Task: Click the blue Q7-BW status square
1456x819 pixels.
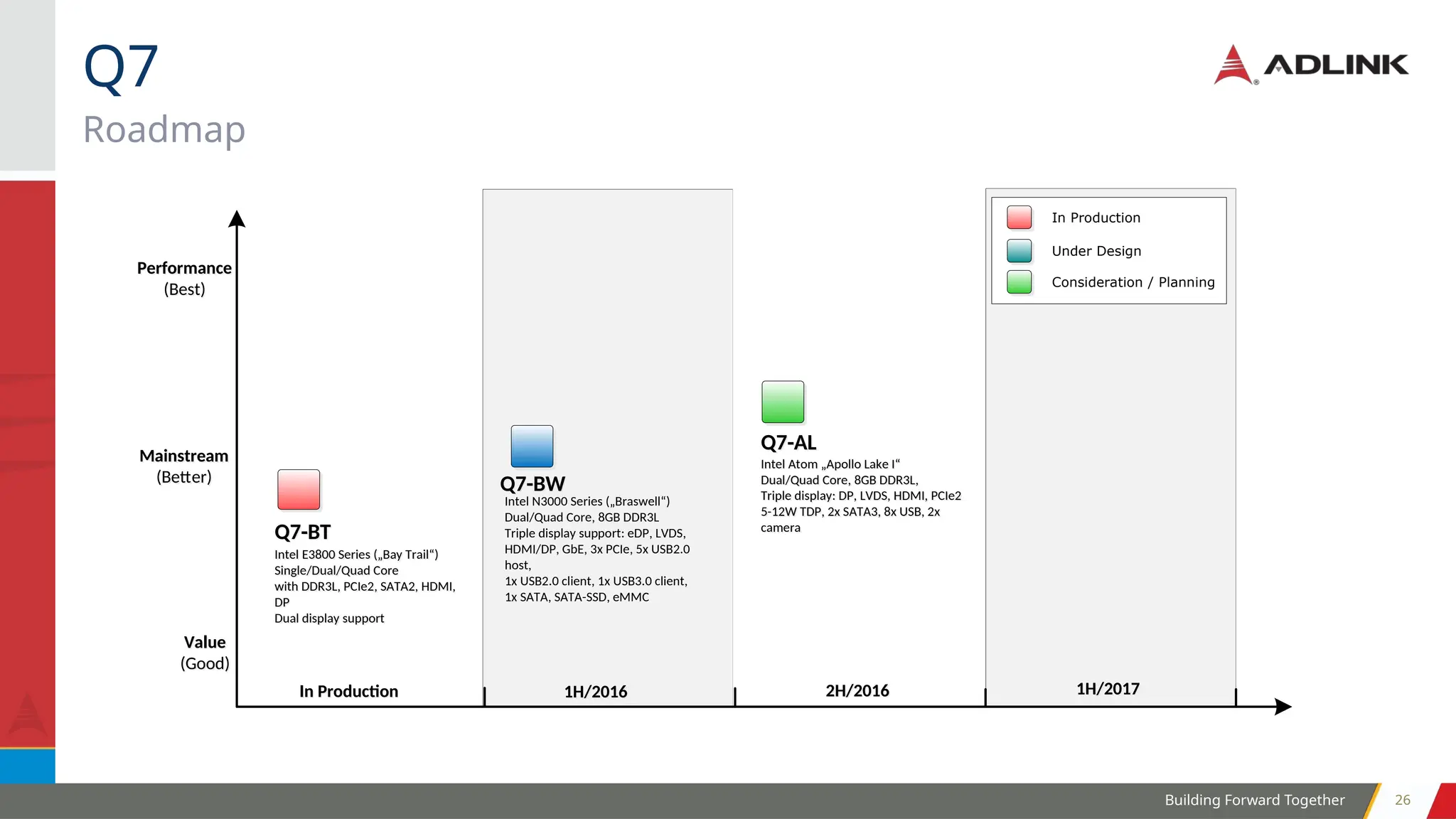Action: click(x=532, y=446)
